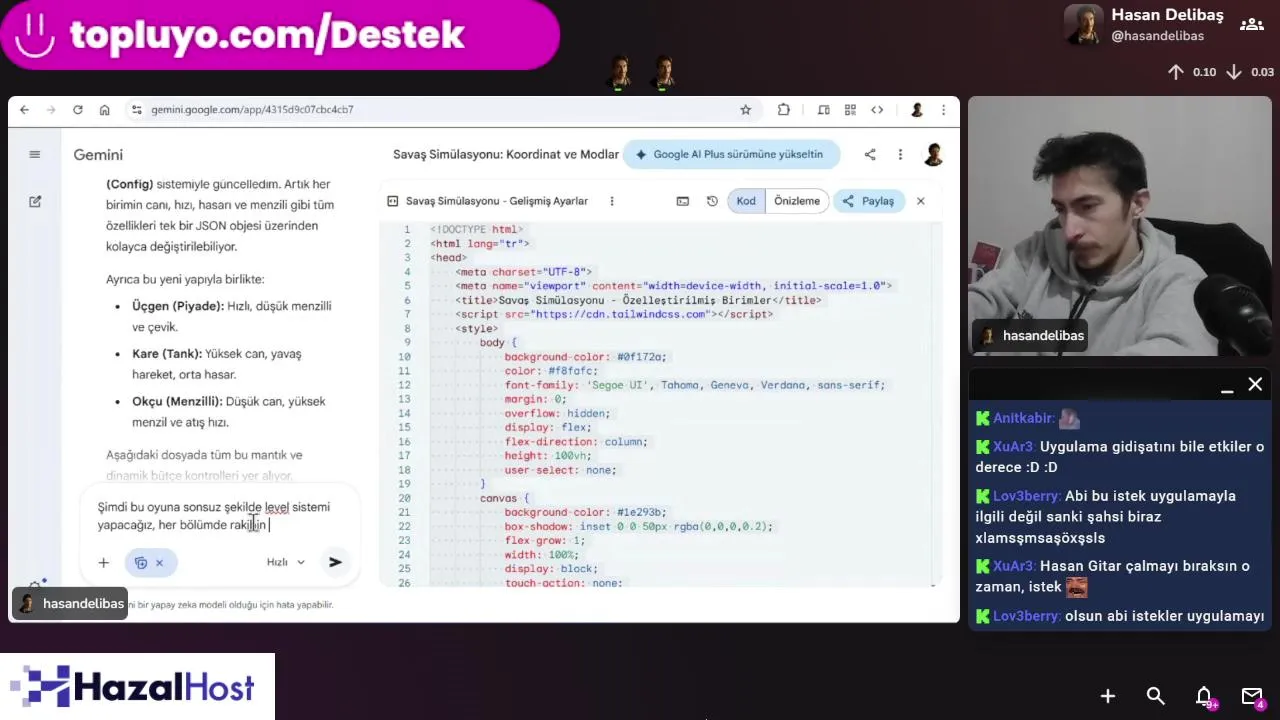Click the QR grid extension icon
Screen dimensions: 1280x720
pyautogui.click(x=850, y=110)
